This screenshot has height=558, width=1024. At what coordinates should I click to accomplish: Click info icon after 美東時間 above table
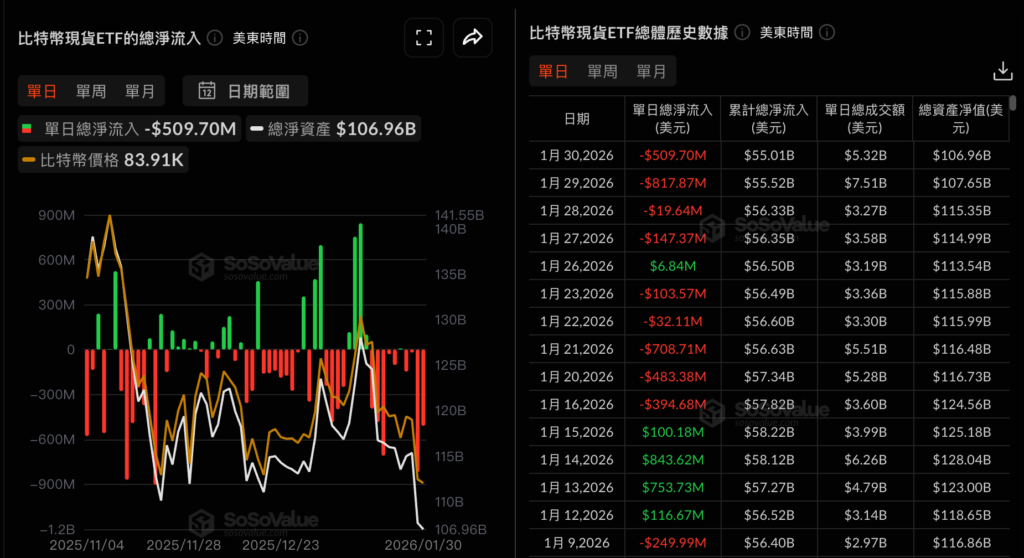pos(827,32)
